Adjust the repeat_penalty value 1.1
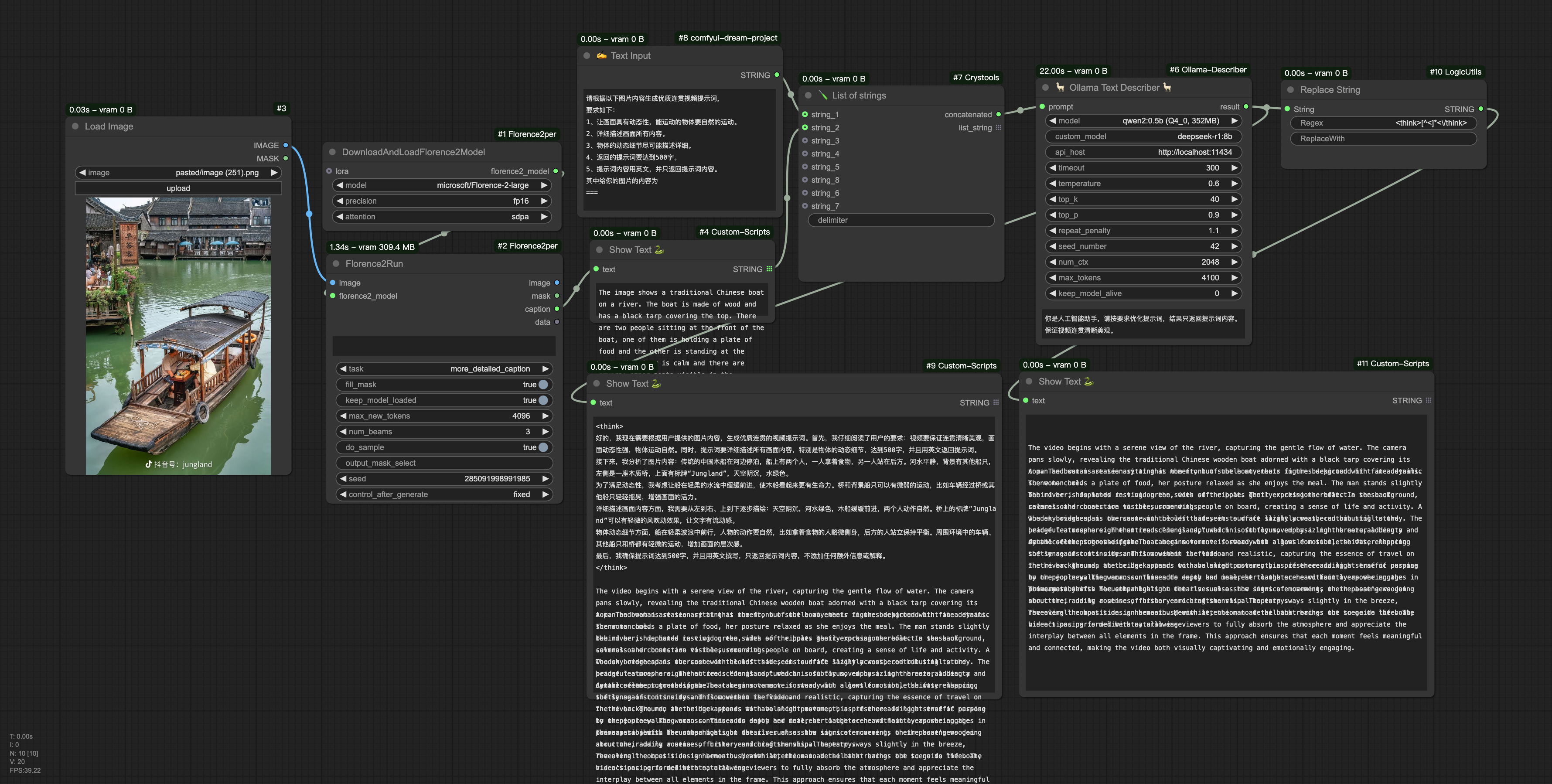 [x=1143, y=230]
